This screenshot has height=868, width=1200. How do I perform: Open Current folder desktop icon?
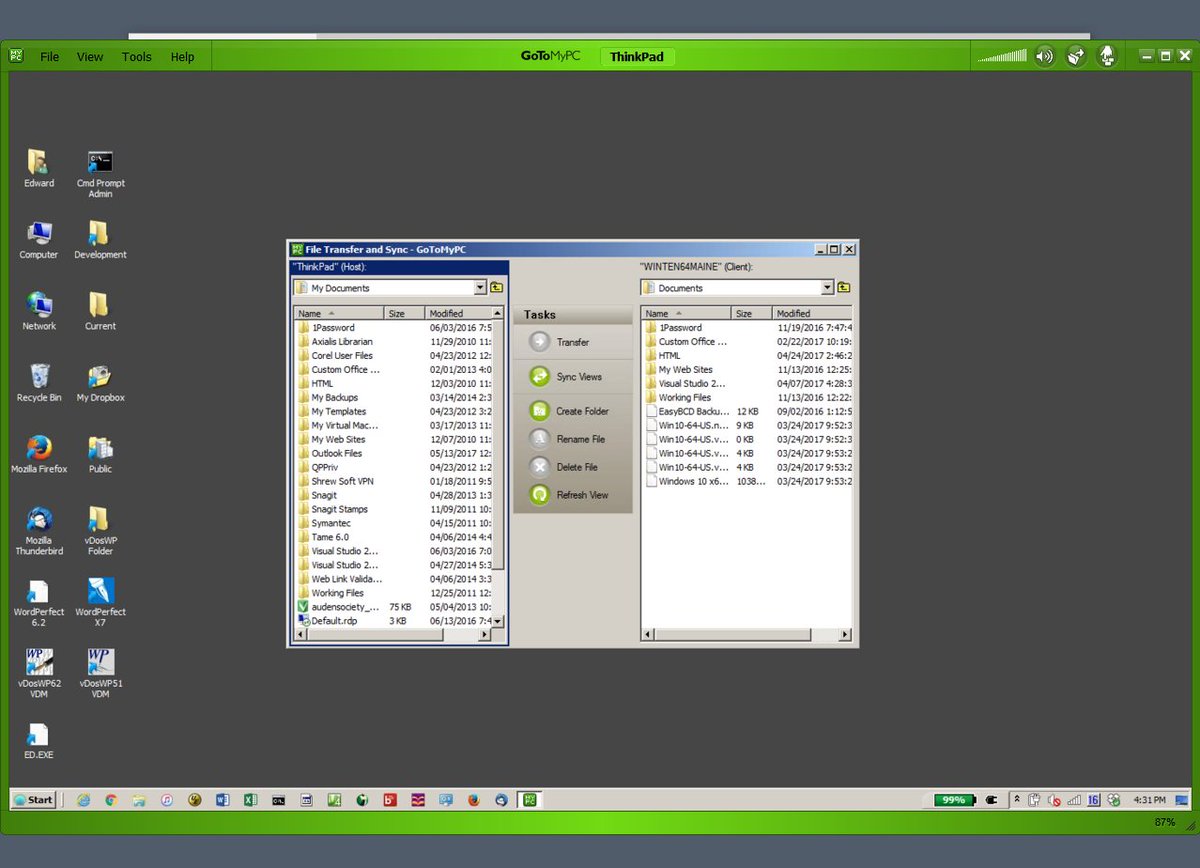(x=100, y=311)
